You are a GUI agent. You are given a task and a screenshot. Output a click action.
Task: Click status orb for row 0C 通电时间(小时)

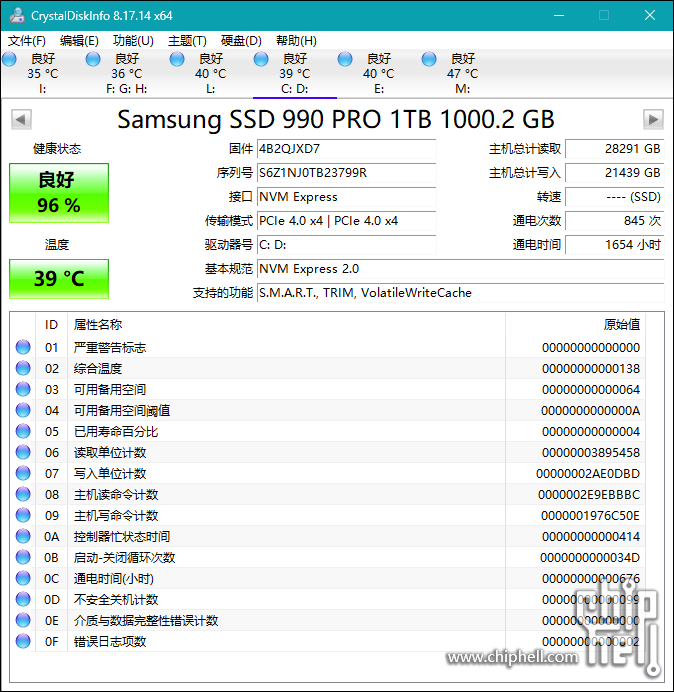pyautogui.click(x=23, y=579)
